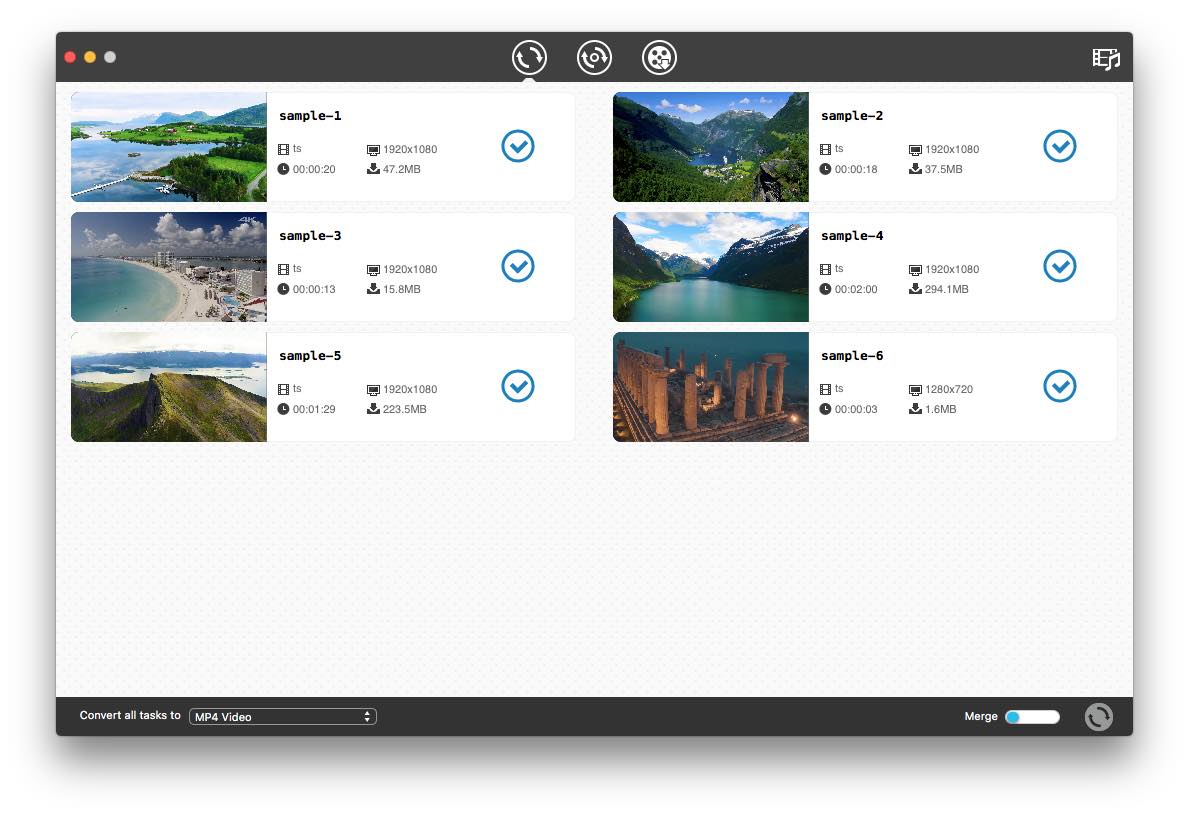Open the 'Convert all tasks to' dropdown
1189x816 pixels.
click(x=283, y=716)
